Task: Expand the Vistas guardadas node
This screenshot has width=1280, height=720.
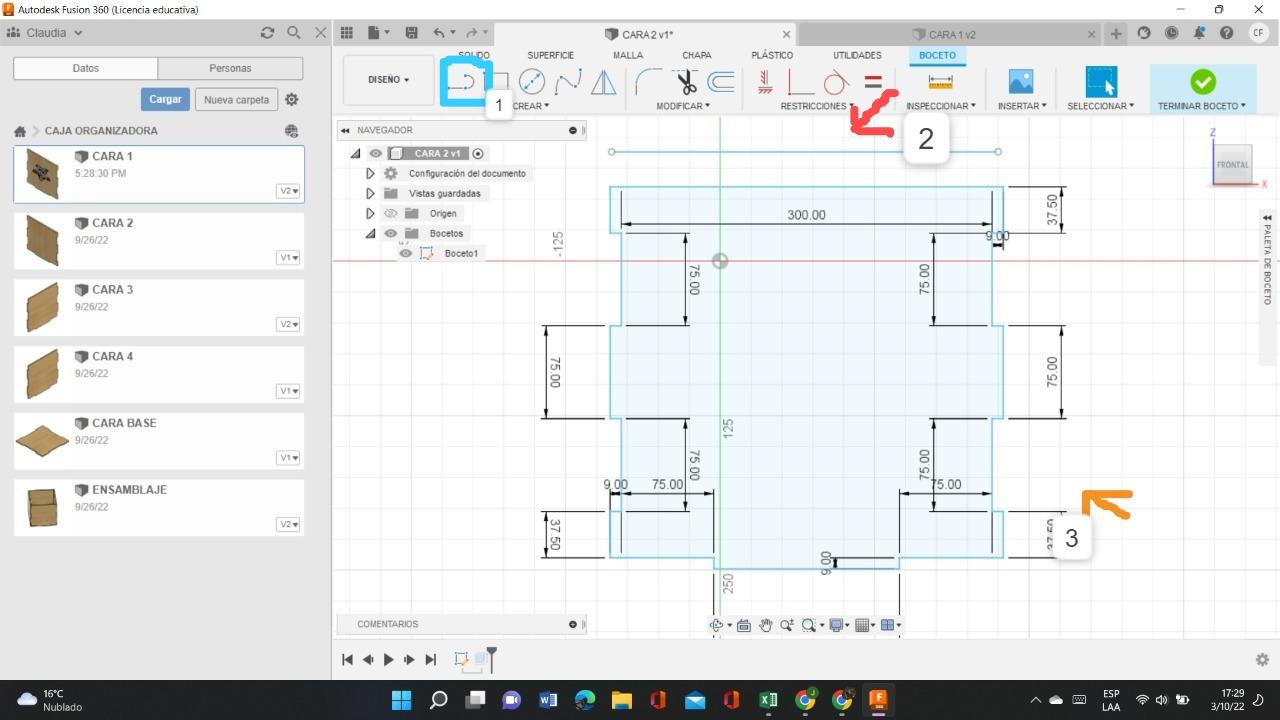Action: point(370,193)
